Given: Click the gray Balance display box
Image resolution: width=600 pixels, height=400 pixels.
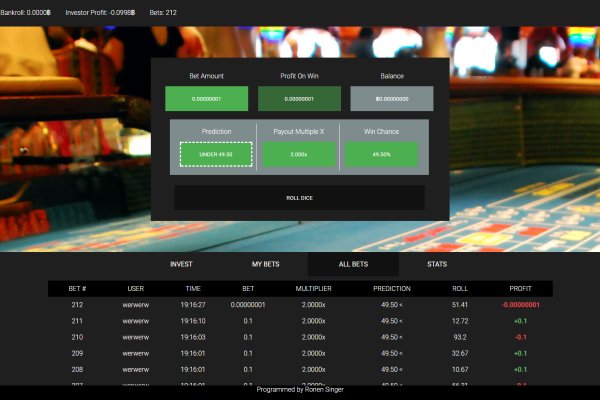Looking at the screenshot, I should (391, 99).
